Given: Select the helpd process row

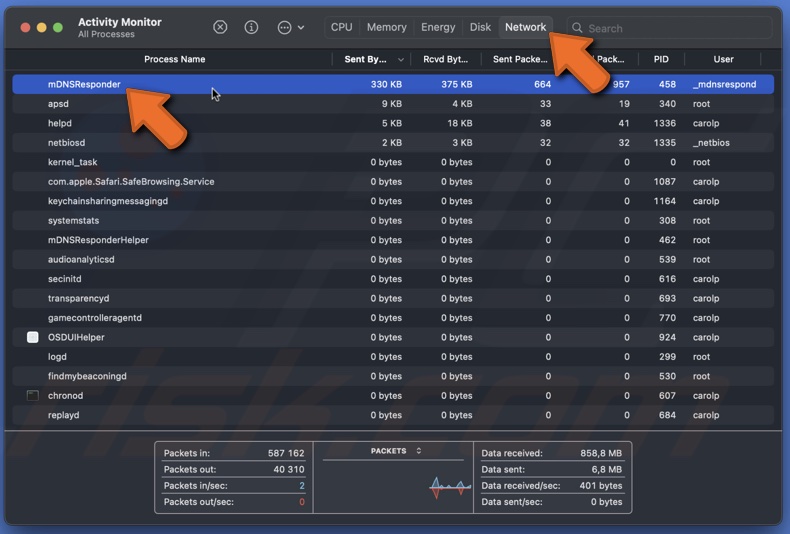Looking at the screenshot, I should coord(393,123).
